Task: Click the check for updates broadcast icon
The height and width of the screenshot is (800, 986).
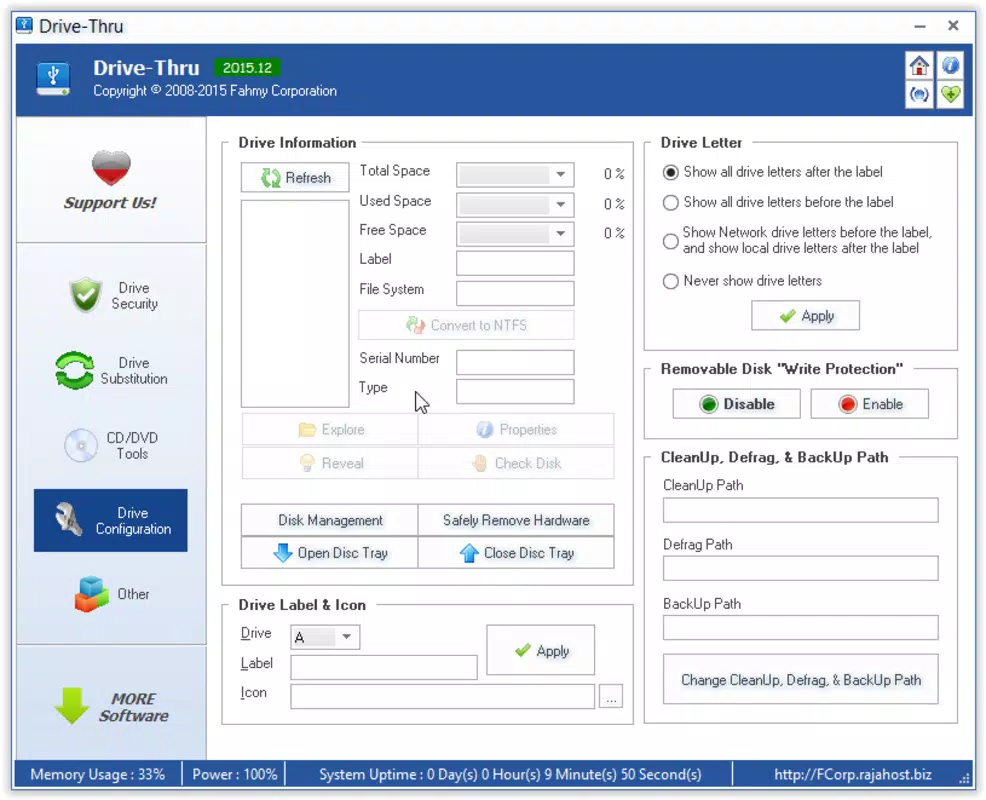Action: 919,95
